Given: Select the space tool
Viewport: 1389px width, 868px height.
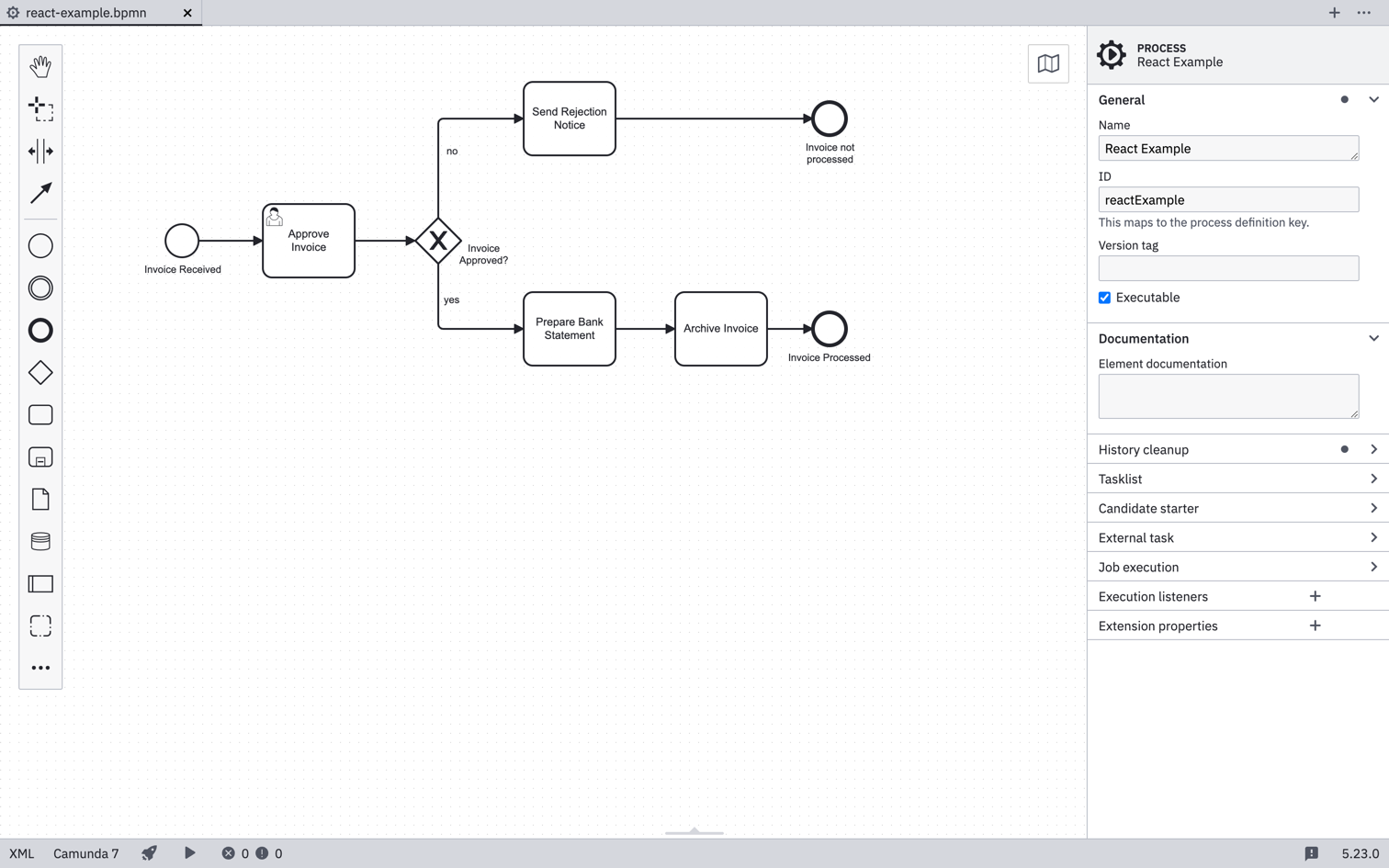Looking at the screenshot, I should click(40, 152).
